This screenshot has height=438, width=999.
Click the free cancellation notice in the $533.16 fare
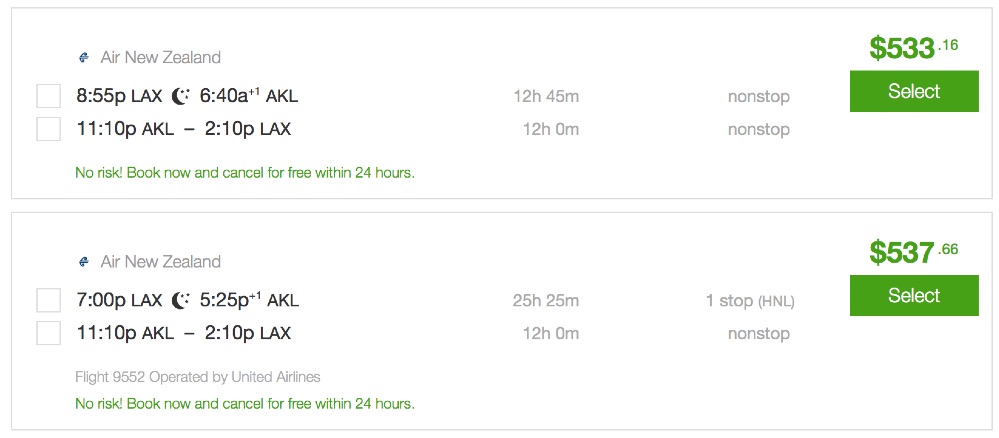pyautogui.click(x=245, y=172)
